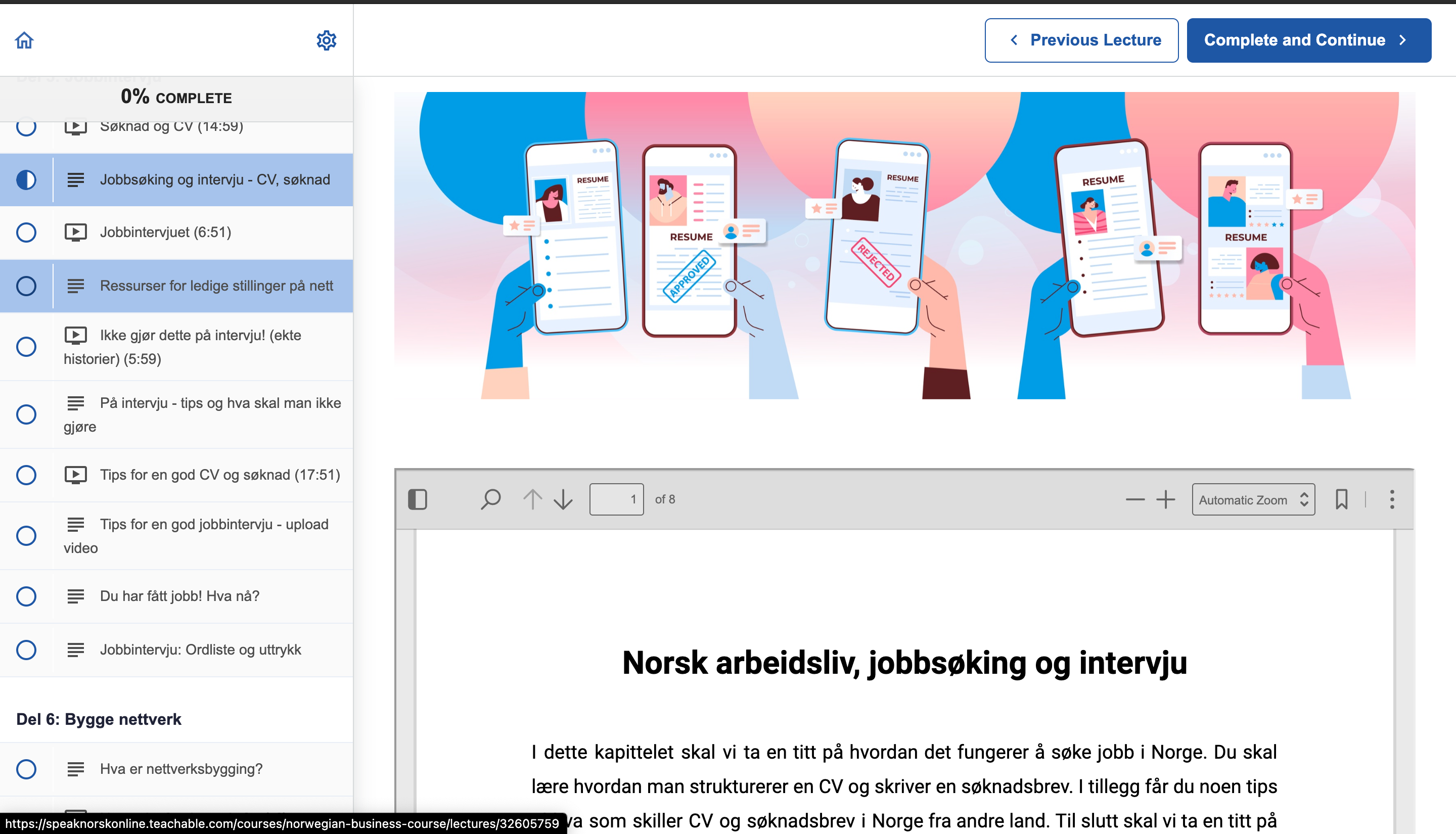
Task: Click text icon beside Tips for en god jobbintervju
Action: pyautogui.click(x=76, y=525)
